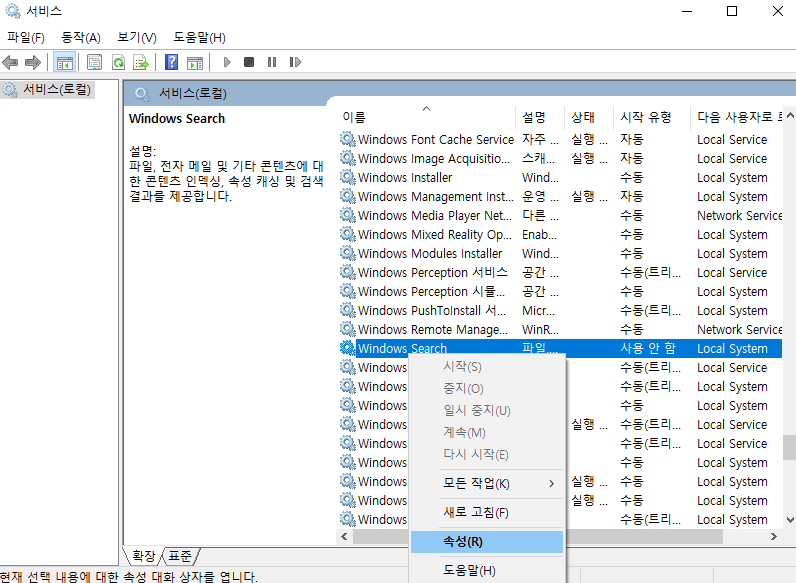Click vertical scrollbar up arrow
The image size is (796, 583).
[x=790, y=116]
